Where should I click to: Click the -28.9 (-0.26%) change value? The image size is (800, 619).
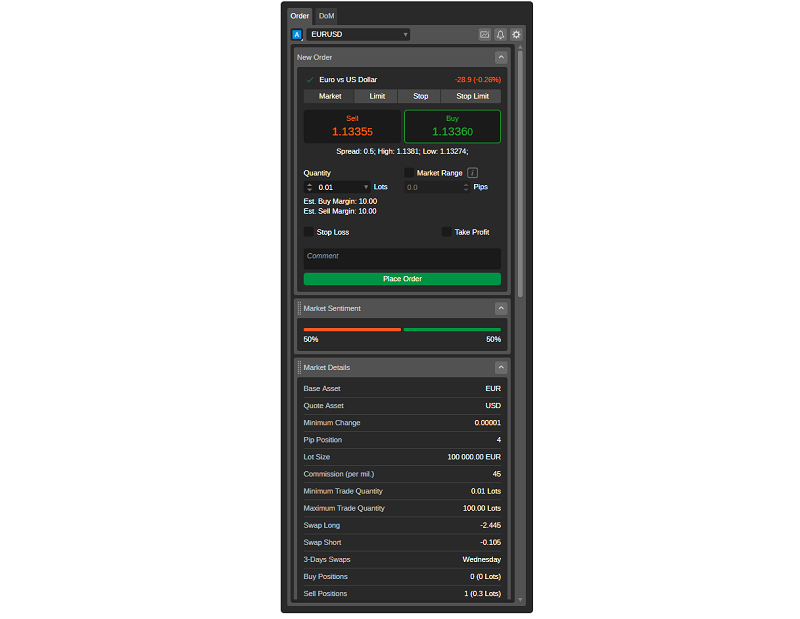(x=478, y=80)
